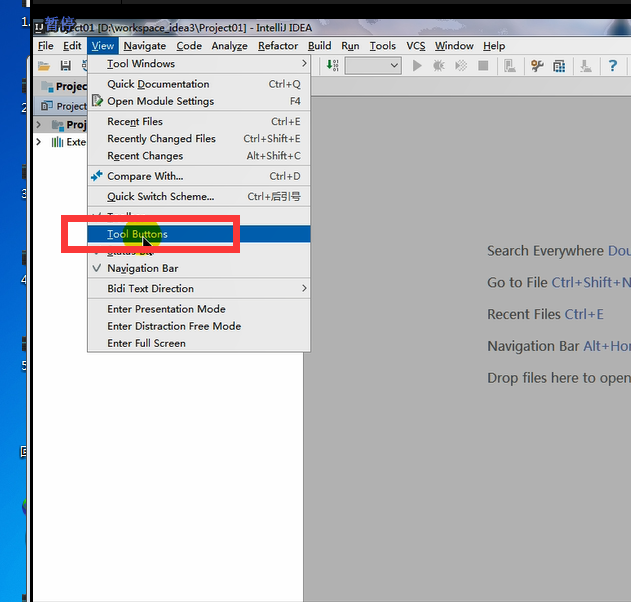This screenshot has height=602, width=631.
Task: Click the AVD Manager device icon
Action: [510, 66]
